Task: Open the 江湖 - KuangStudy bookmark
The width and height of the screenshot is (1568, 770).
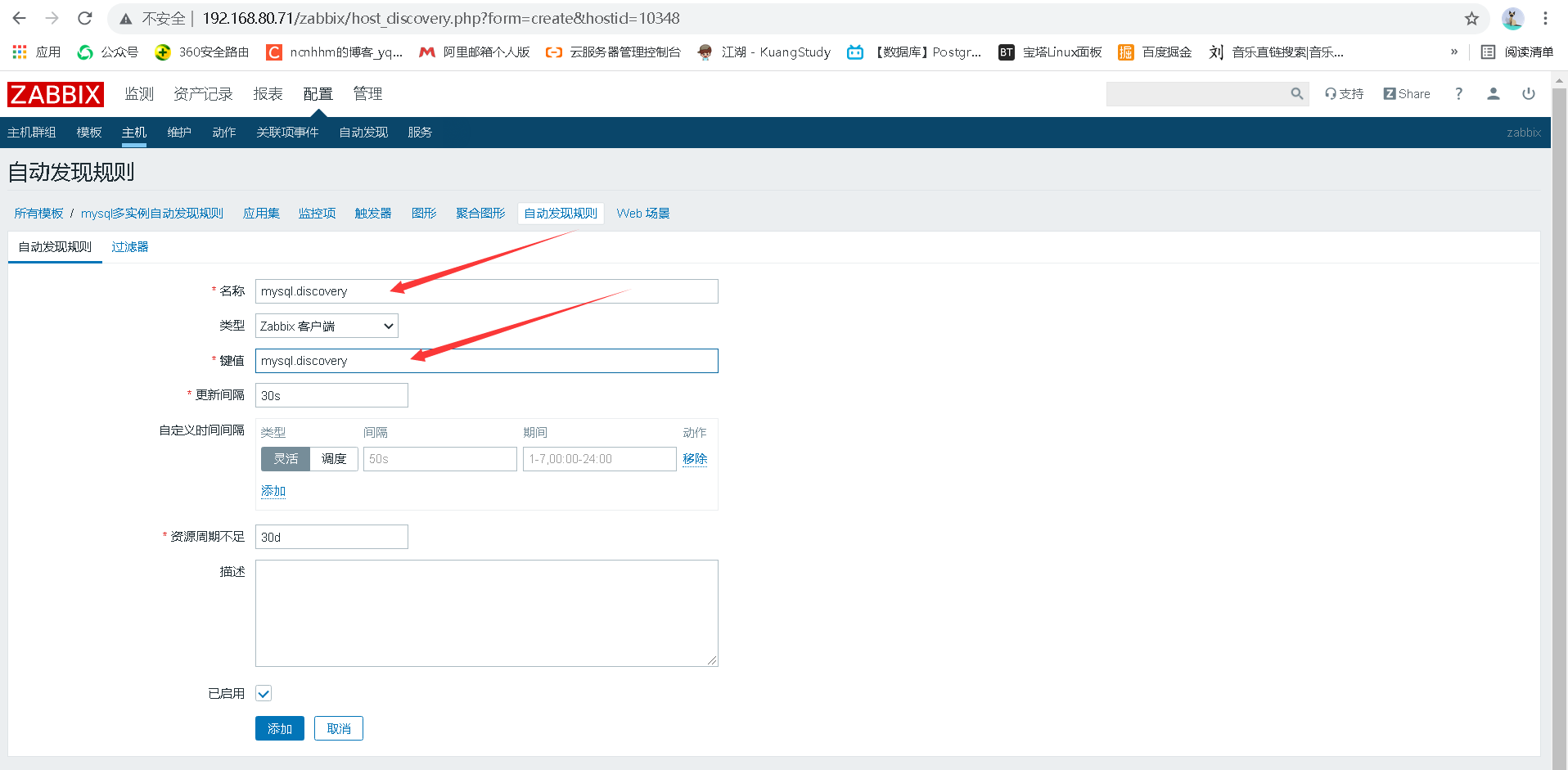Action: tap(764, 52)
